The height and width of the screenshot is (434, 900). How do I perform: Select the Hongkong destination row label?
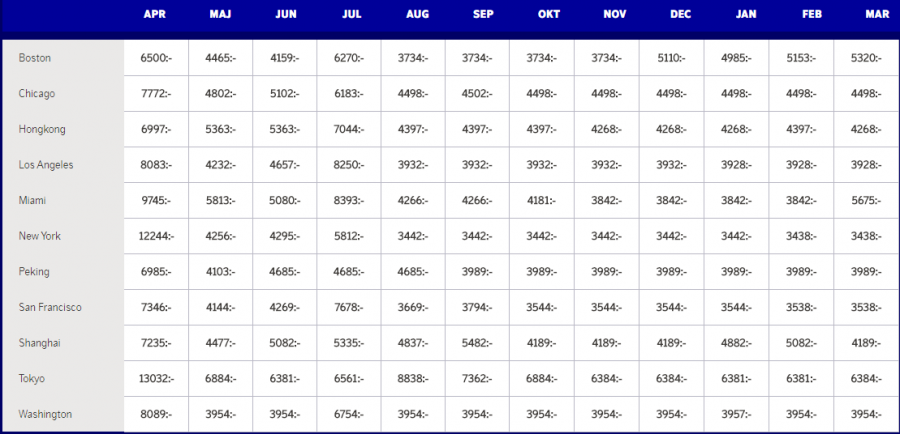click(40, 129)
